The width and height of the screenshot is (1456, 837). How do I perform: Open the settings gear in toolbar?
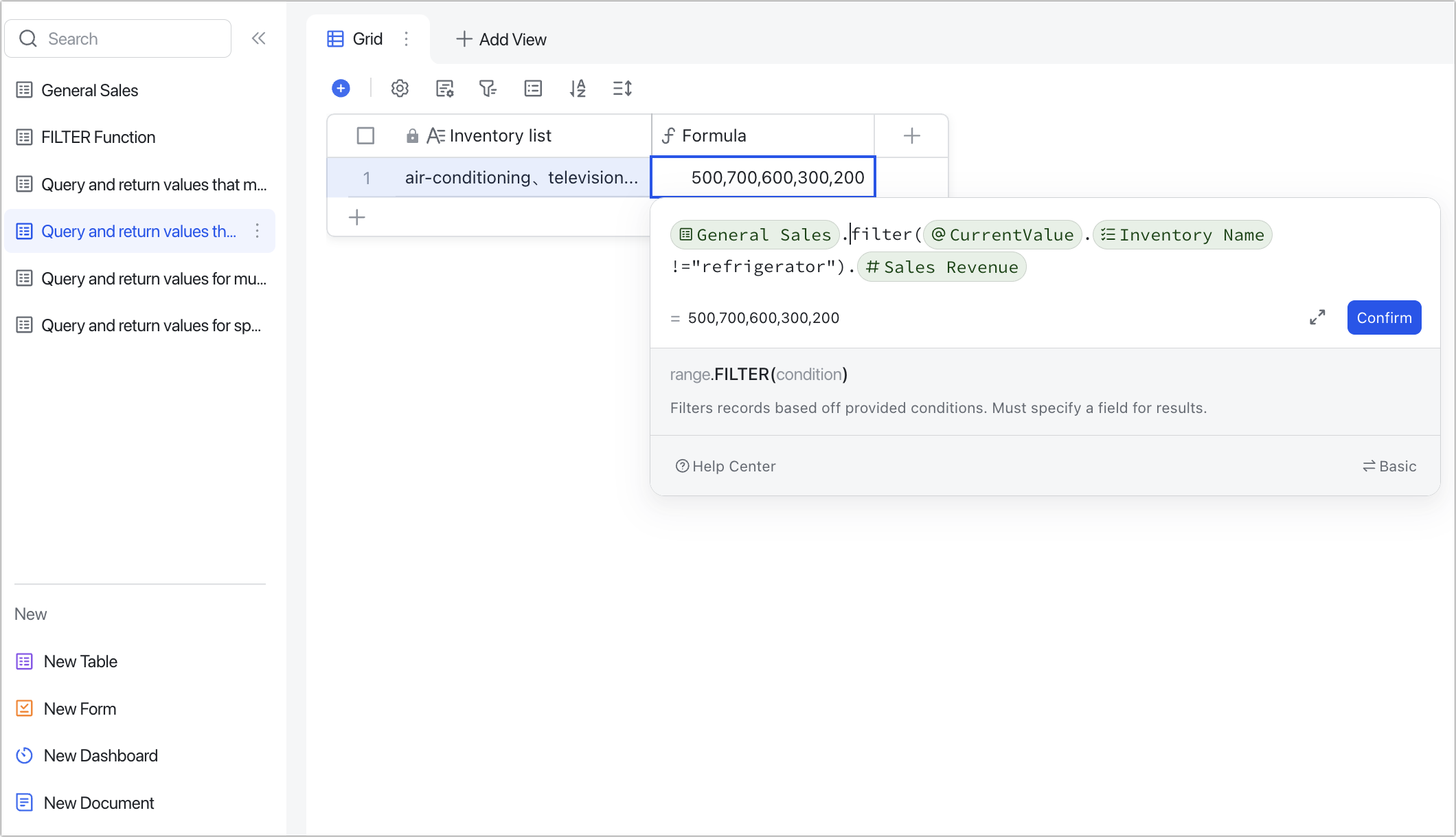tap(400, 88)
